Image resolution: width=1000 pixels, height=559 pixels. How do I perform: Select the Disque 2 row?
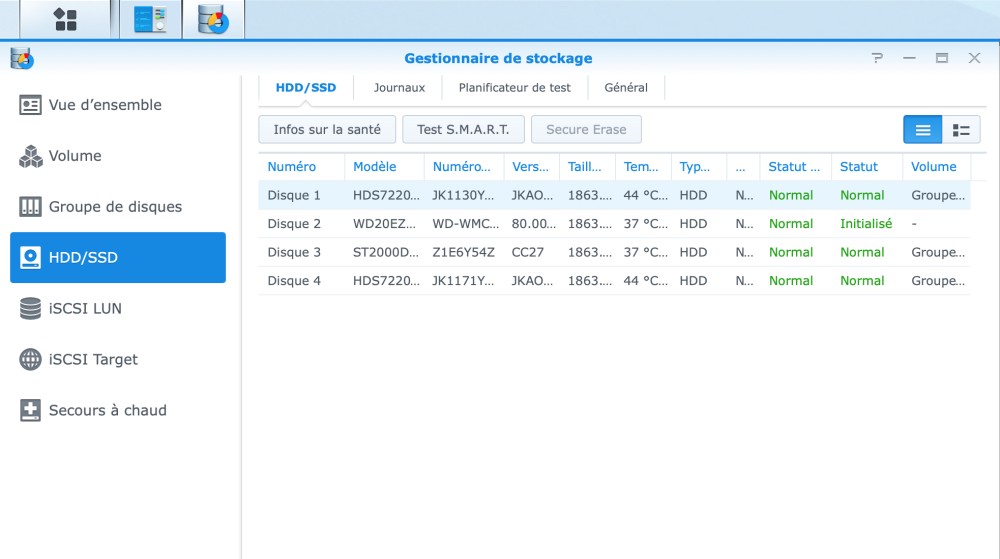coord(294,224)
